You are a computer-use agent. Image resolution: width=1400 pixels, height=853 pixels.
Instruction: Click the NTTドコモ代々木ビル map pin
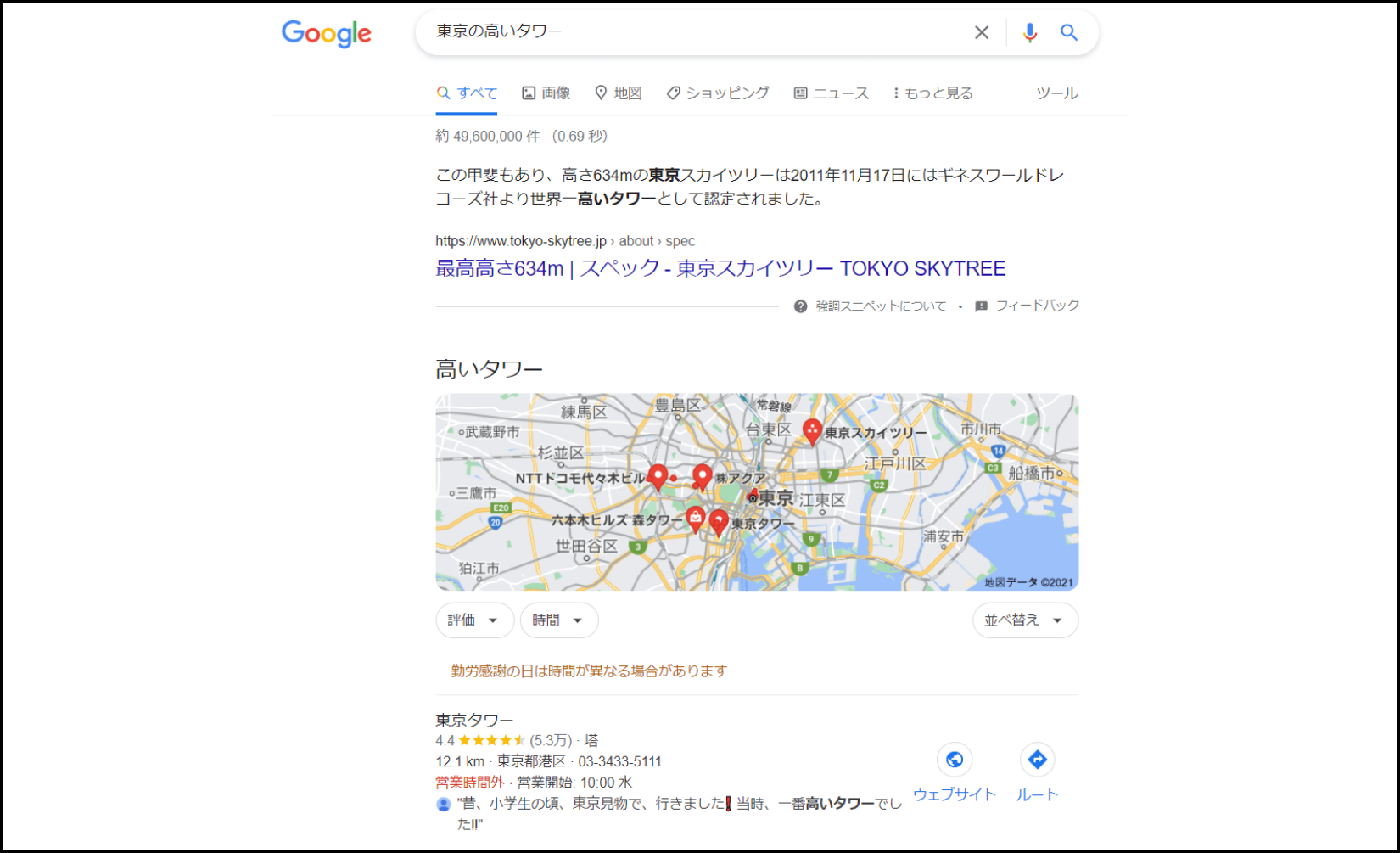(x=658, y=476)
